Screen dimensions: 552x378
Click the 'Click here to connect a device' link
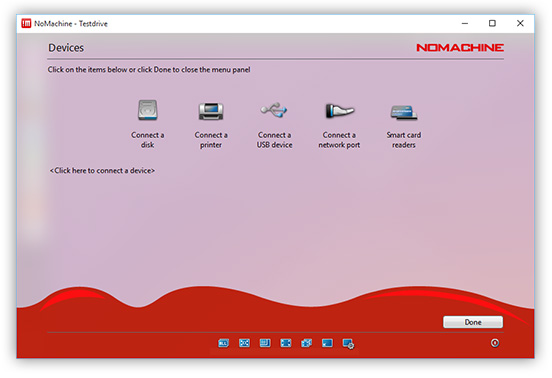(102, 171)
